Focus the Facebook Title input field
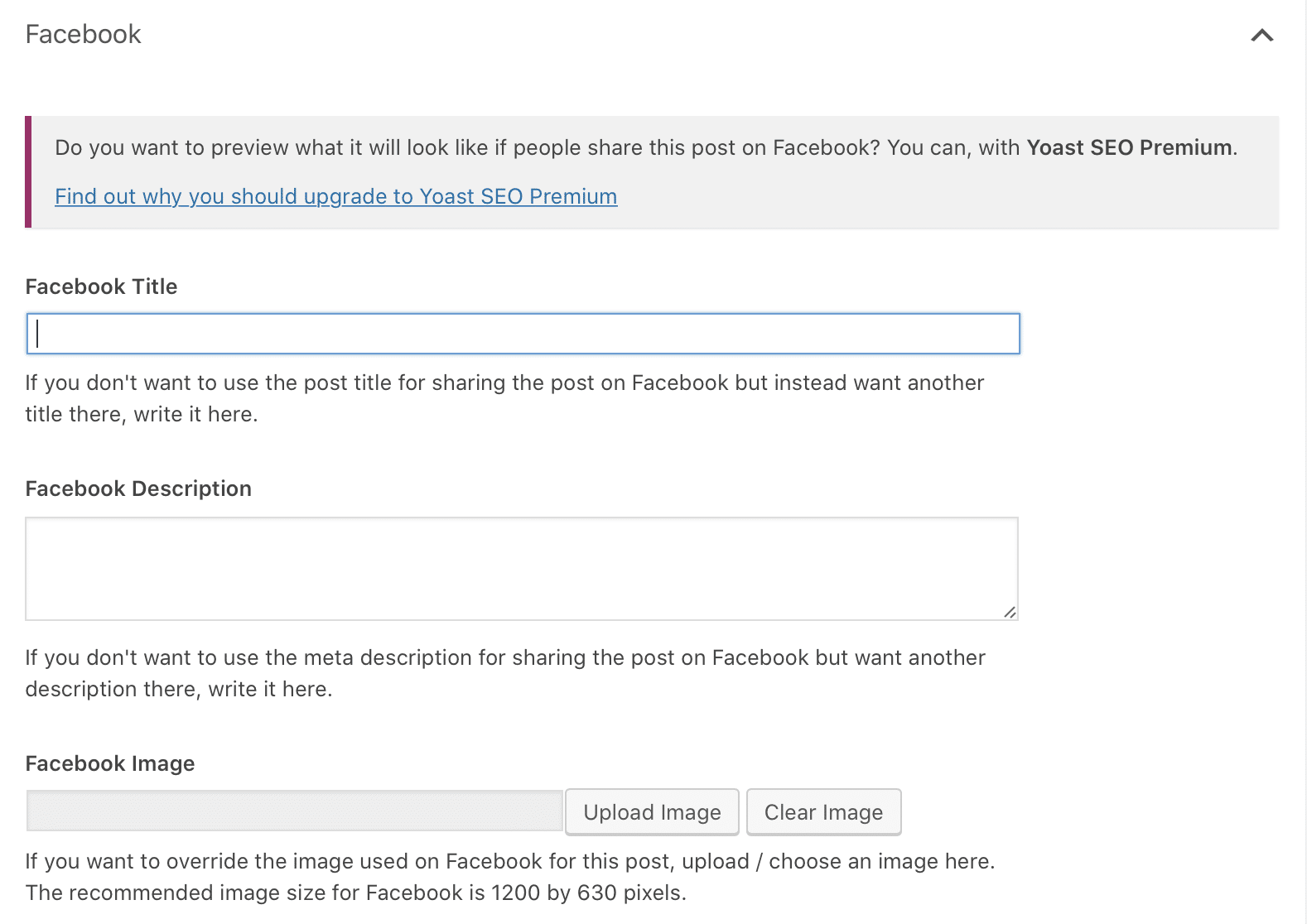Viewport: 1307px width, 924px height. point(523,334)
